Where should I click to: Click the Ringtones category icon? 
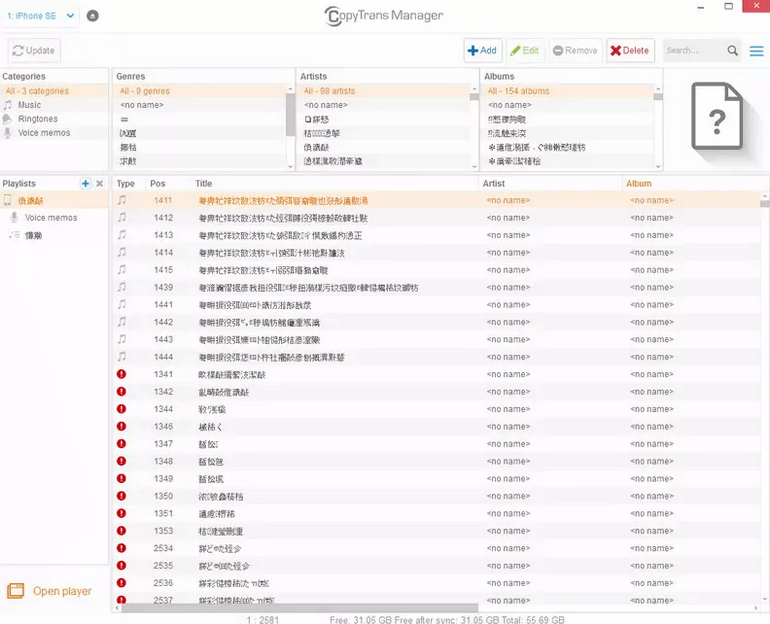tap(7, 119)
